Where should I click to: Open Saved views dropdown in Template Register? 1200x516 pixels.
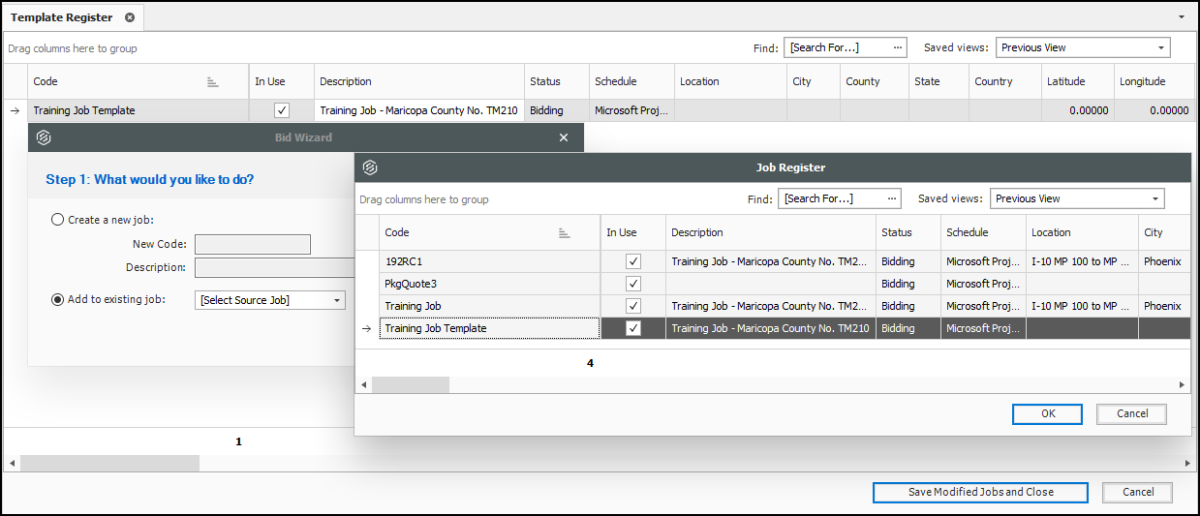click(1161, 48)
